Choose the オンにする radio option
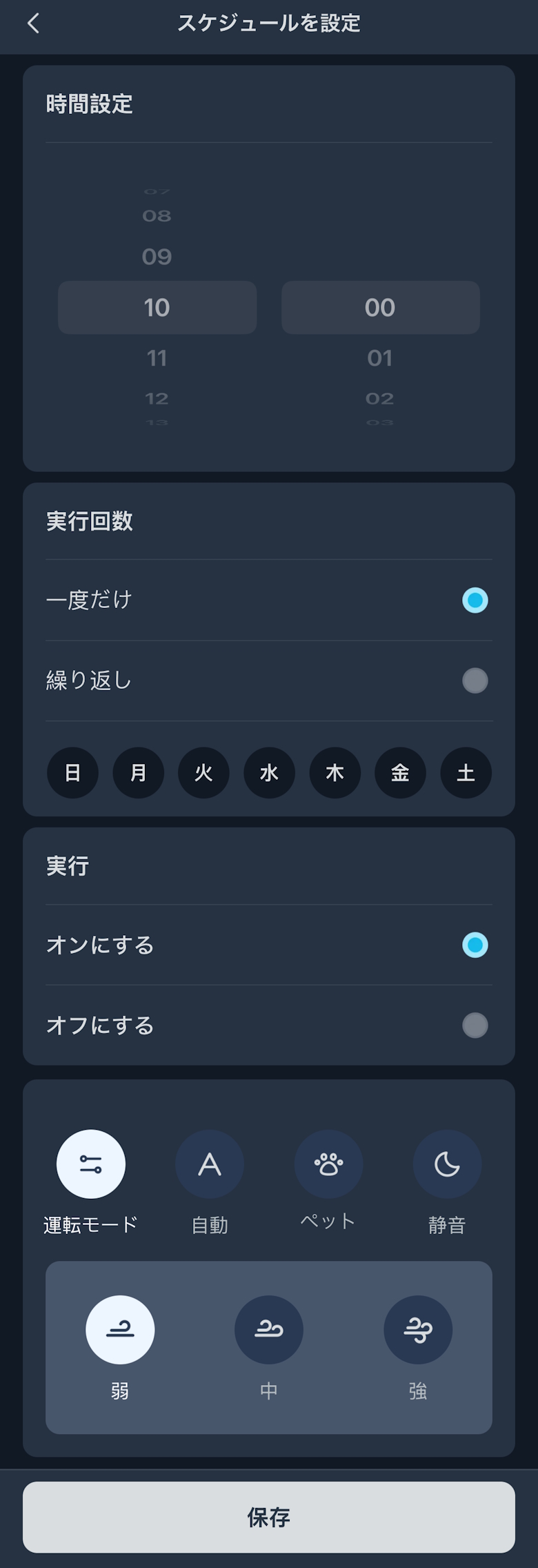538x1568 pixels. tap(475, 945)
